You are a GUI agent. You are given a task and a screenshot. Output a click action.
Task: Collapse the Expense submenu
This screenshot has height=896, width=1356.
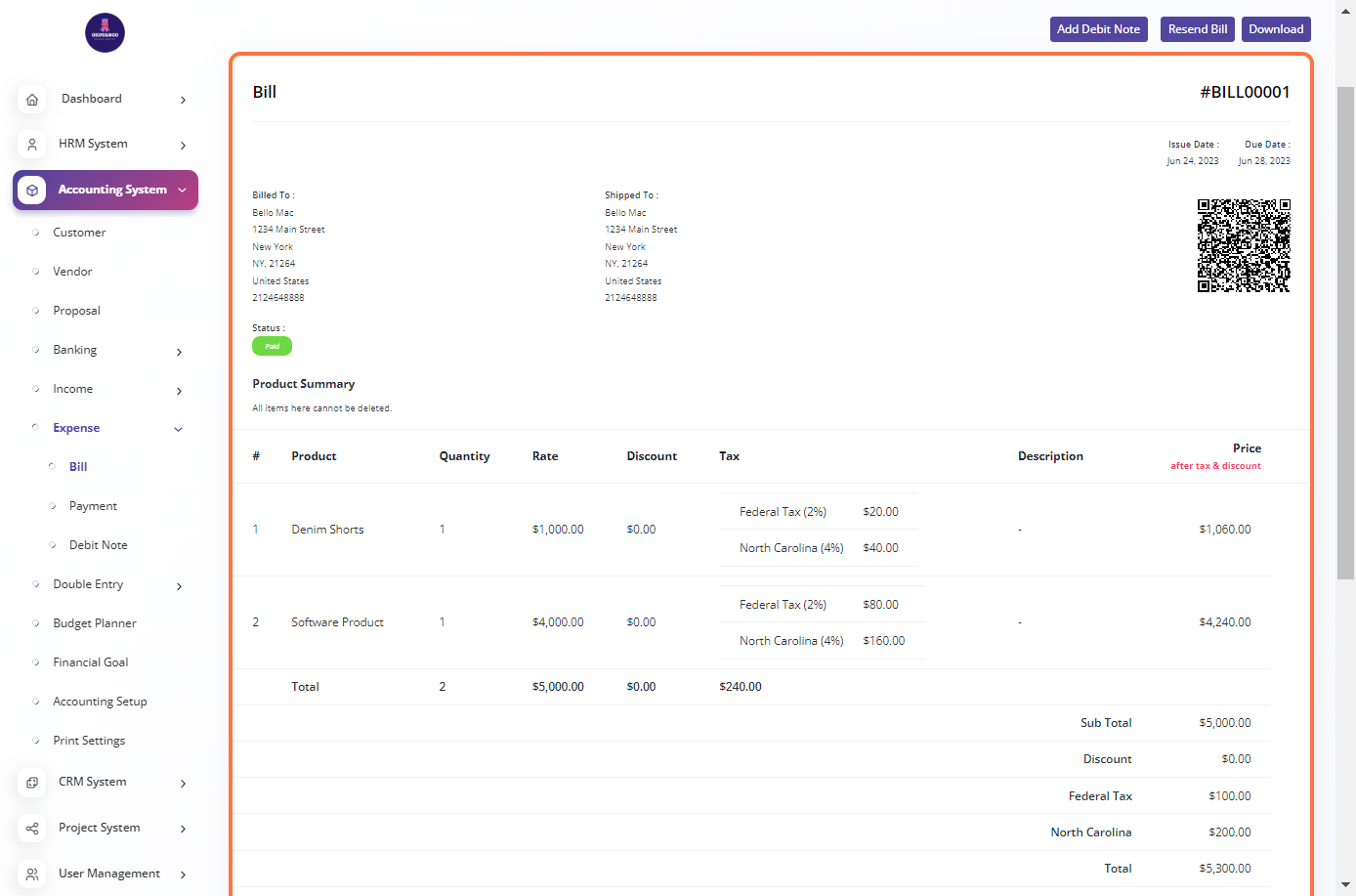(179, 429)
